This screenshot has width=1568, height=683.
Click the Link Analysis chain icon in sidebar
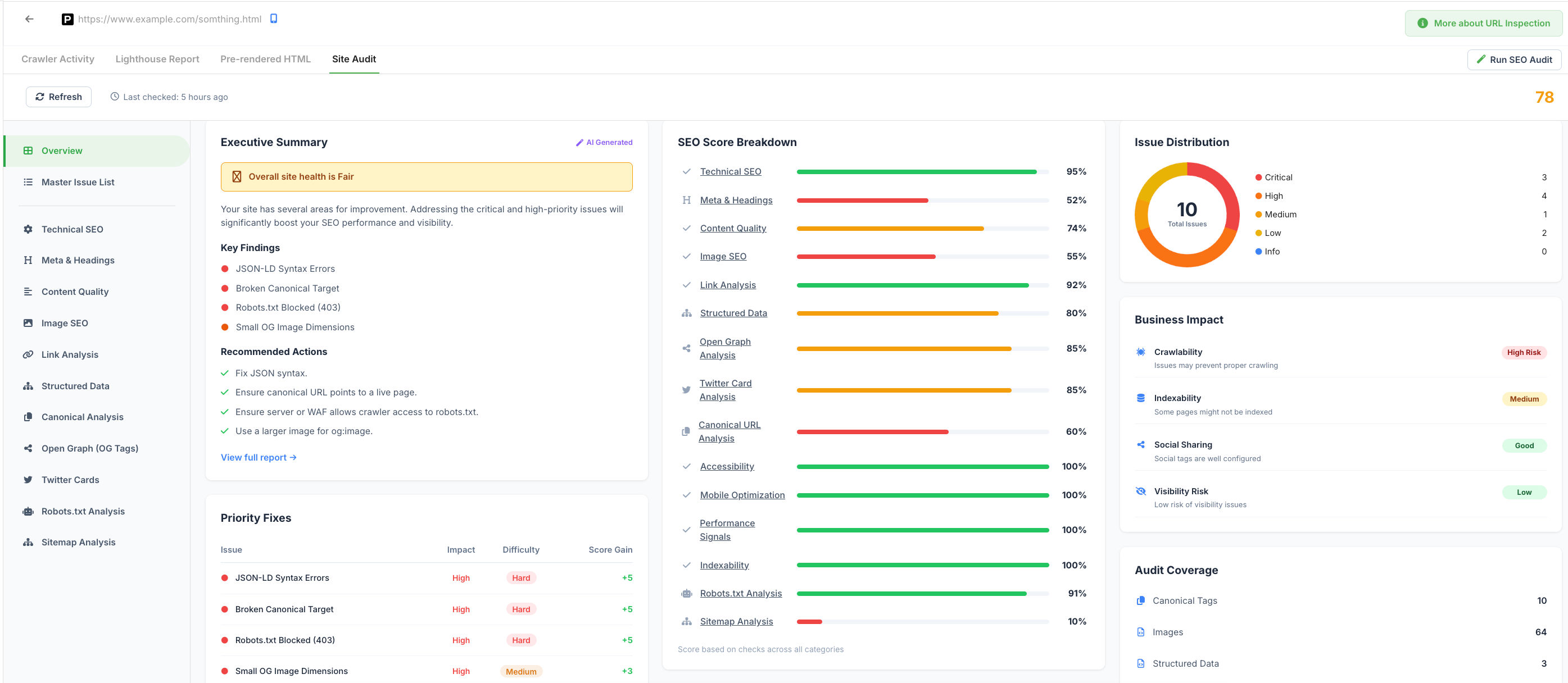click(28, 354)
